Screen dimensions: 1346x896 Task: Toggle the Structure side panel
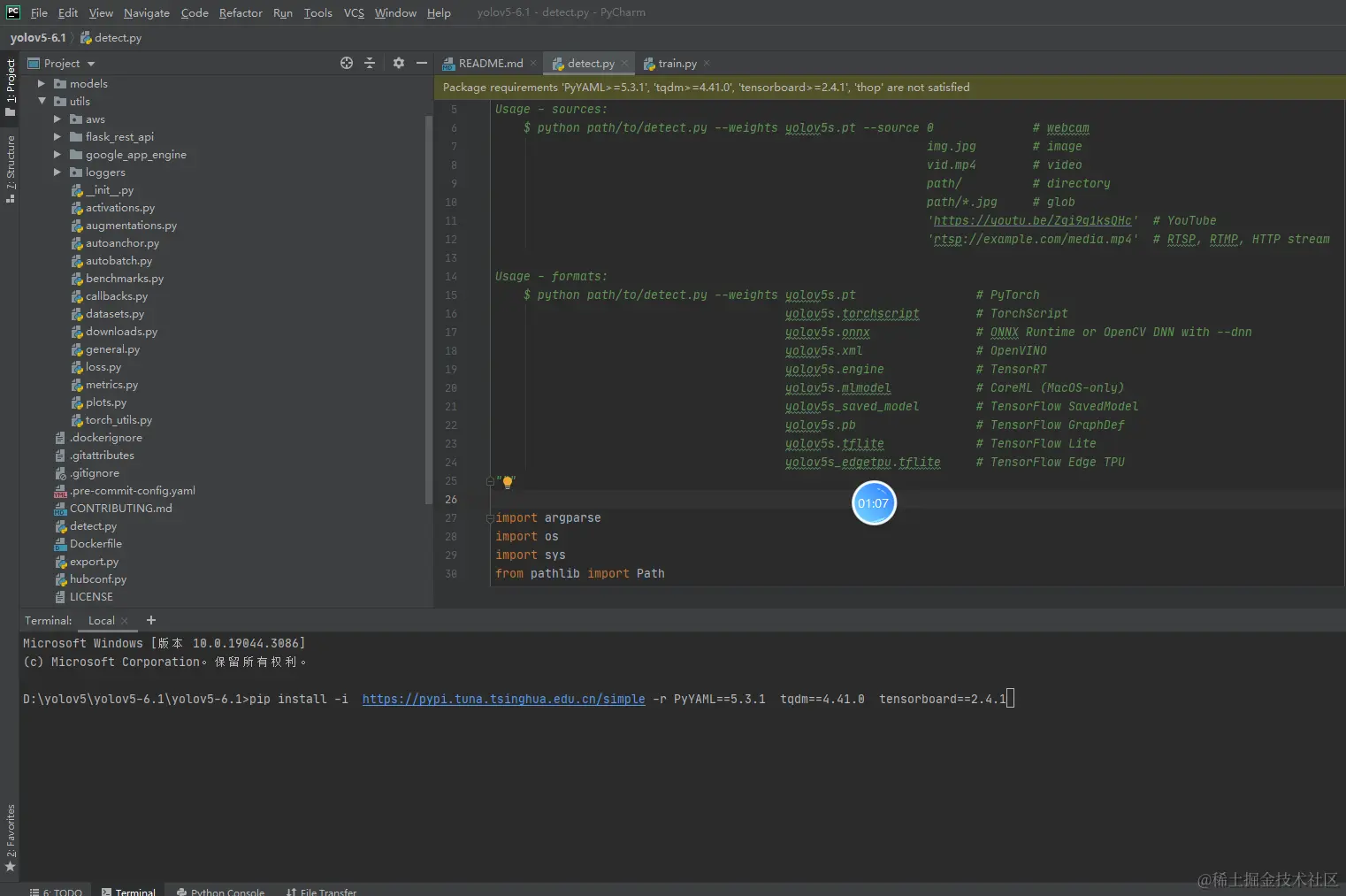(x=11, y=168)
